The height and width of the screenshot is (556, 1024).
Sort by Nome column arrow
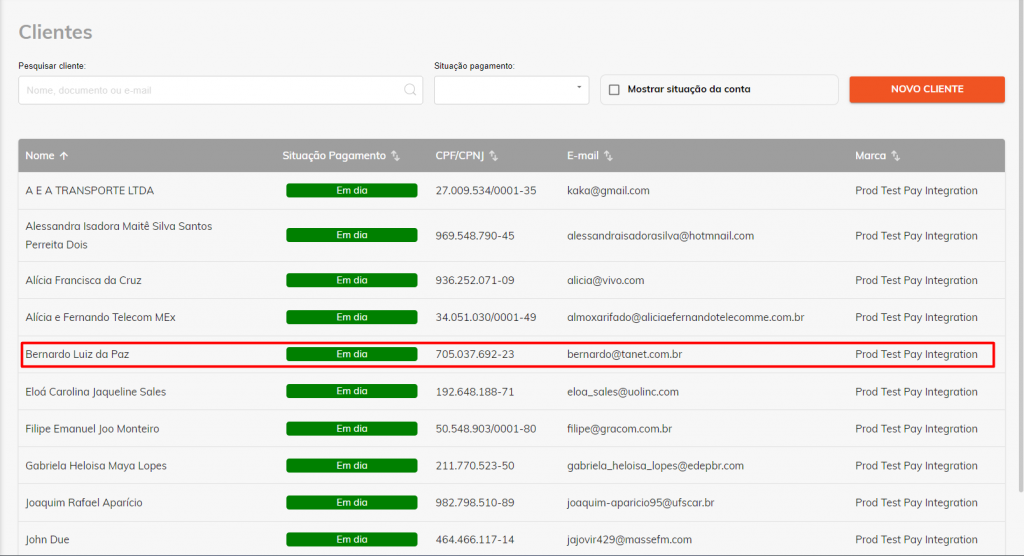[64, 155]
